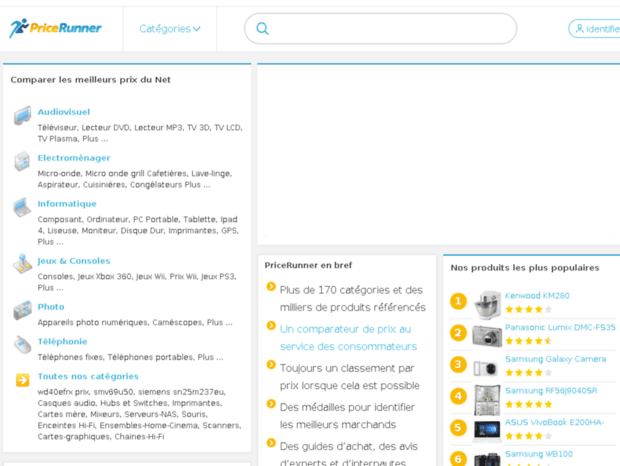The height and width of the screenshot is (466, 620).
Task: Click the ASUS VivoBook star rating
Action: (x=529, y=436)
